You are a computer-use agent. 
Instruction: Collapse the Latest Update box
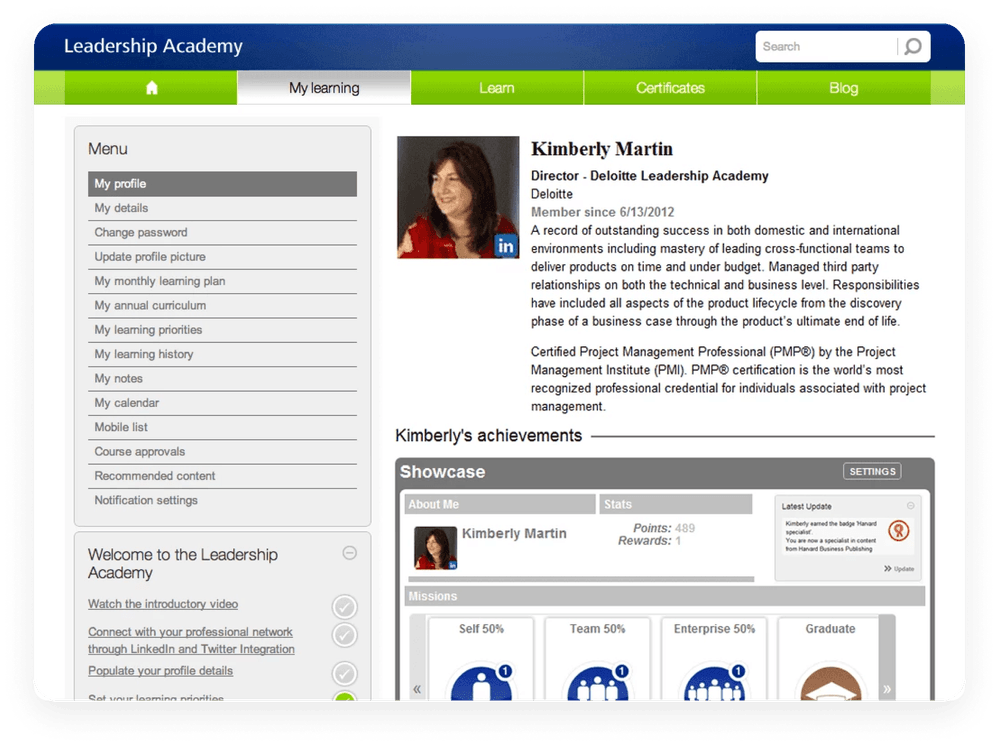tap(910, 506)
